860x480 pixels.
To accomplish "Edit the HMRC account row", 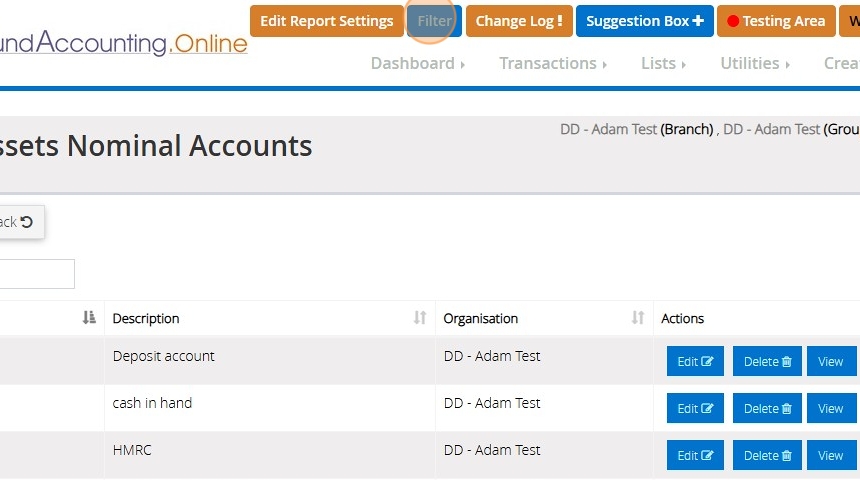I will [x=695, y=455].
